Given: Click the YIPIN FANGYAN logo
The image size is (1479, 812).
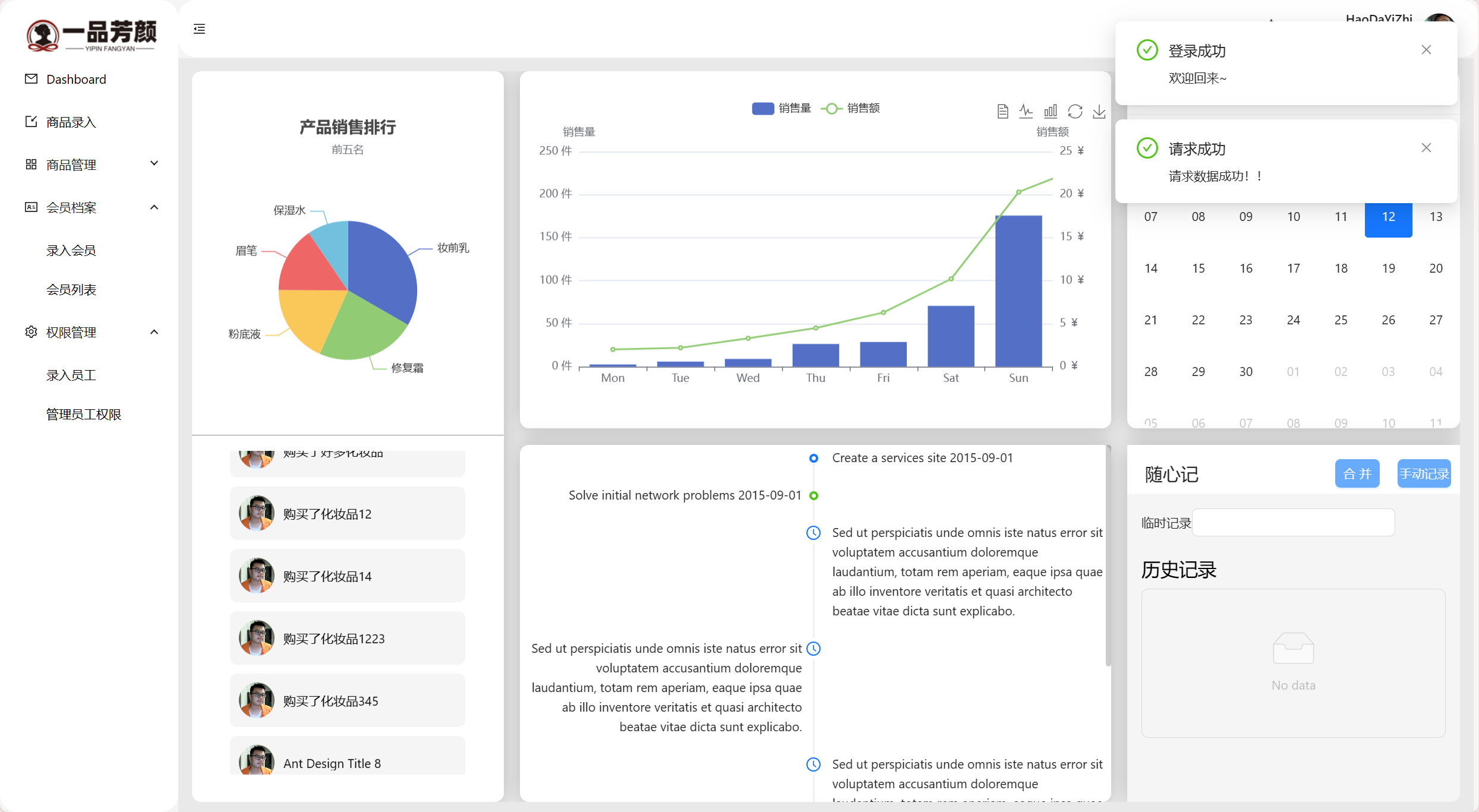Looking at the screenshot, I should pyautogui.click(x=91, y=36).
